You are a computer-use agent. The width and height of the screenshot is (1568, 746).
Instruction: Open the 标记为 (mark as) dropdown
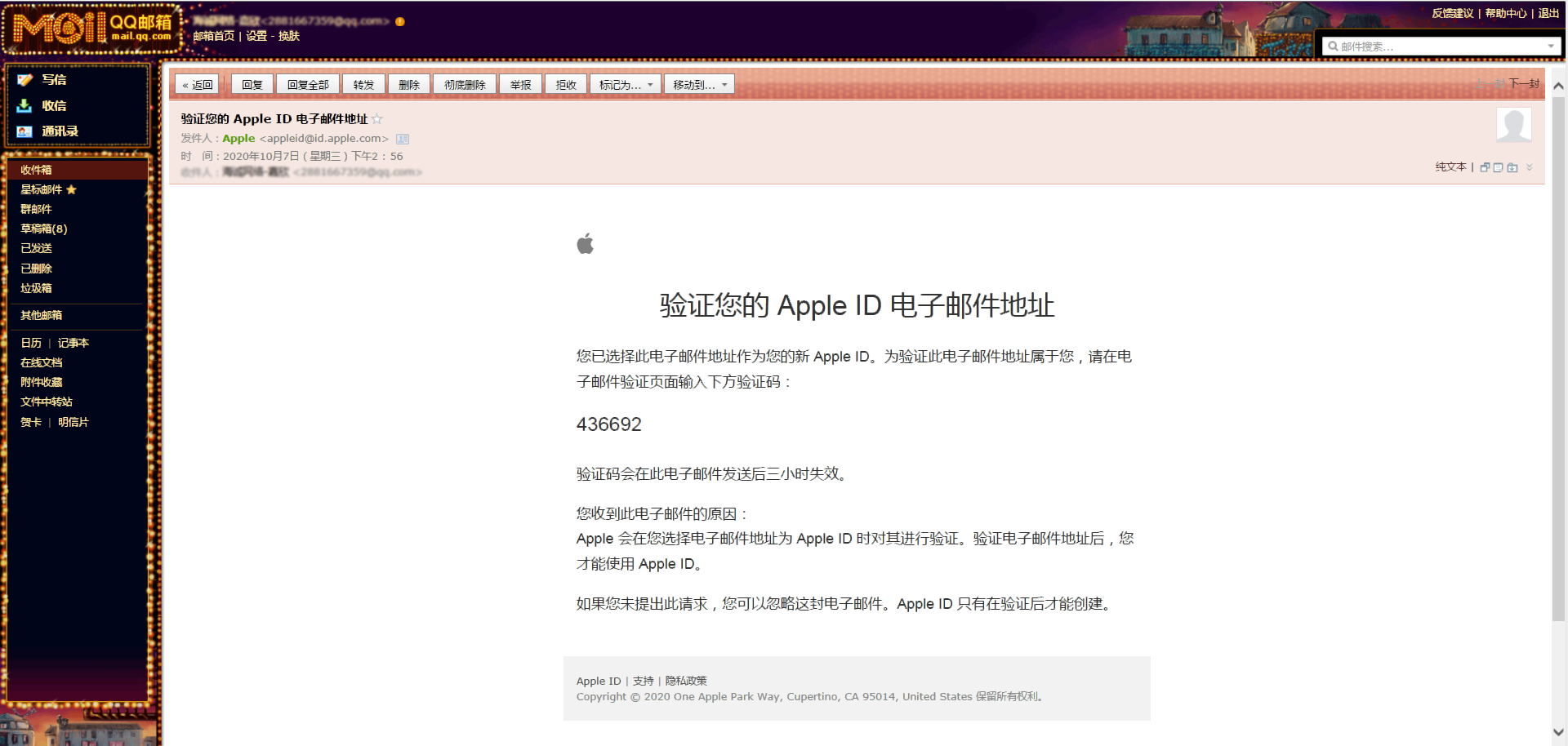(x=626, y=85)
